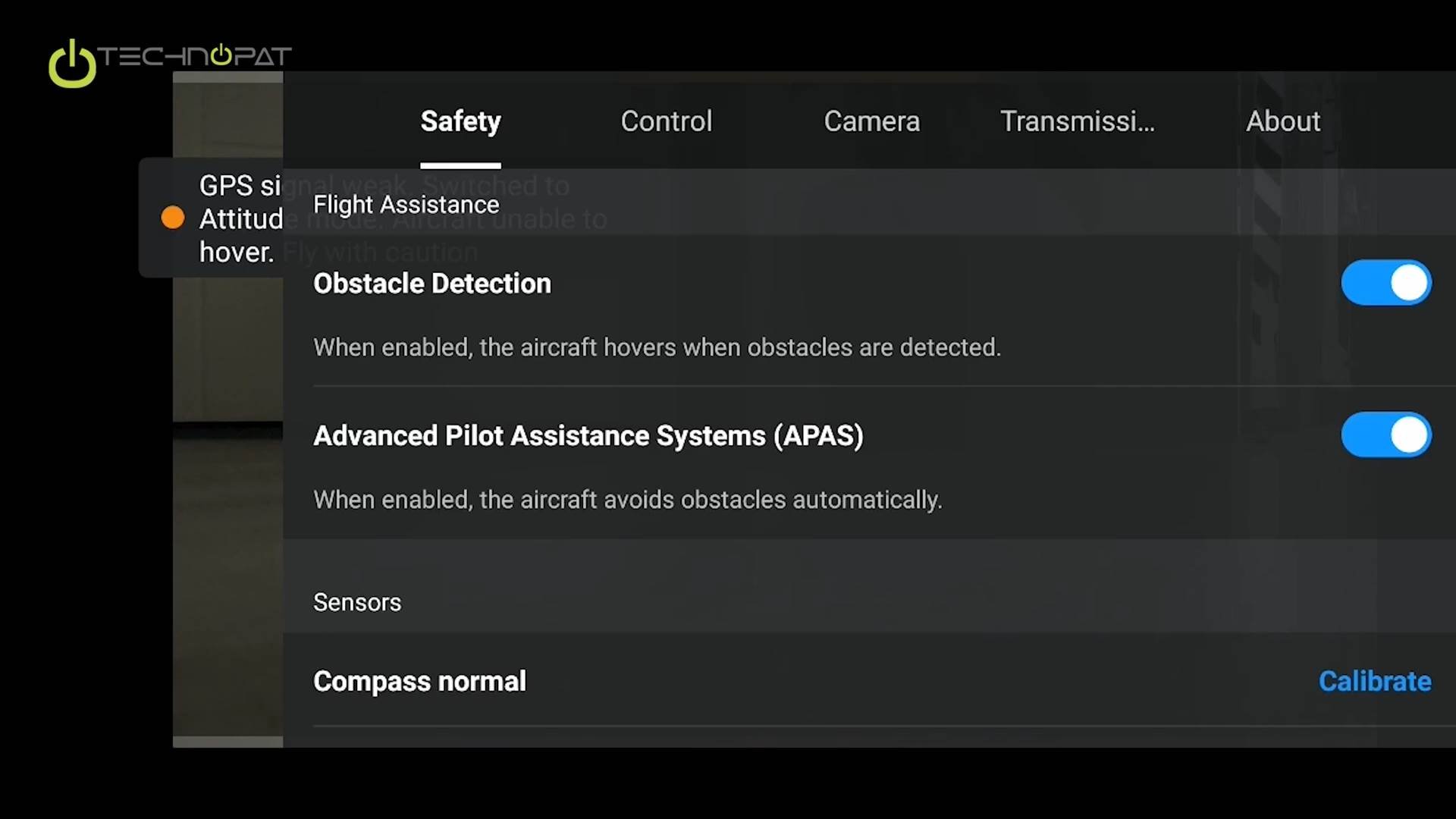This screenshot has height=819, width=1456.
Task: Disable the APAS toggle switch
Action: (x=1385, y=435)
